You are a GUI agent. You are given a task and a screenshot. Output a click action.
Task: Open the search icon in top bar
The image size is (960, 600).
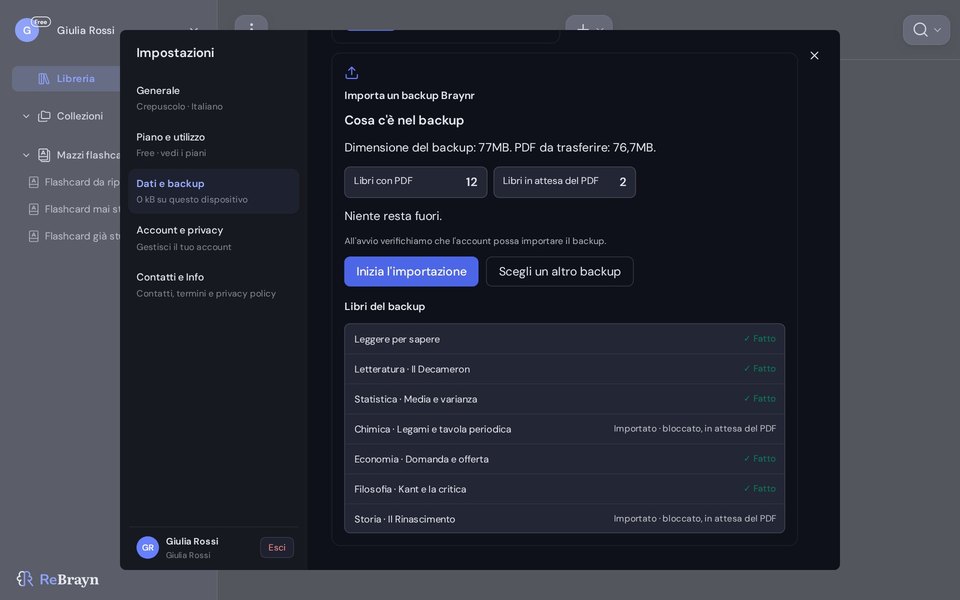click(x=920, y=30)
